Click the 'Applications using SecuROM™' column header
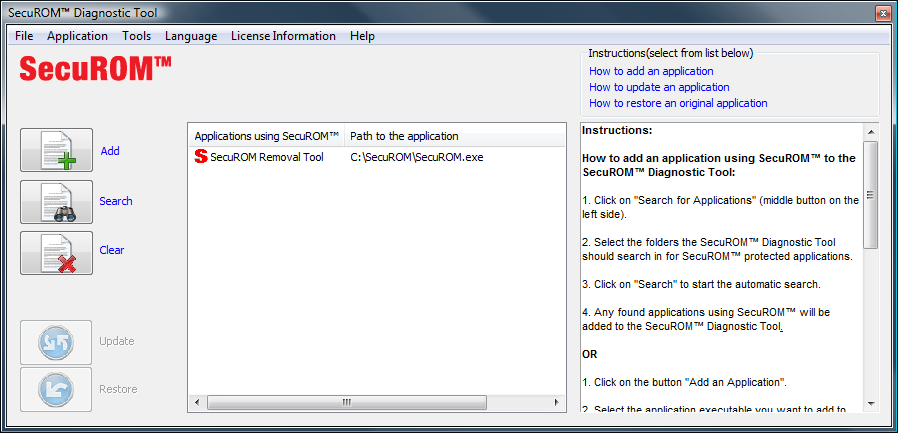 (267, 136)
